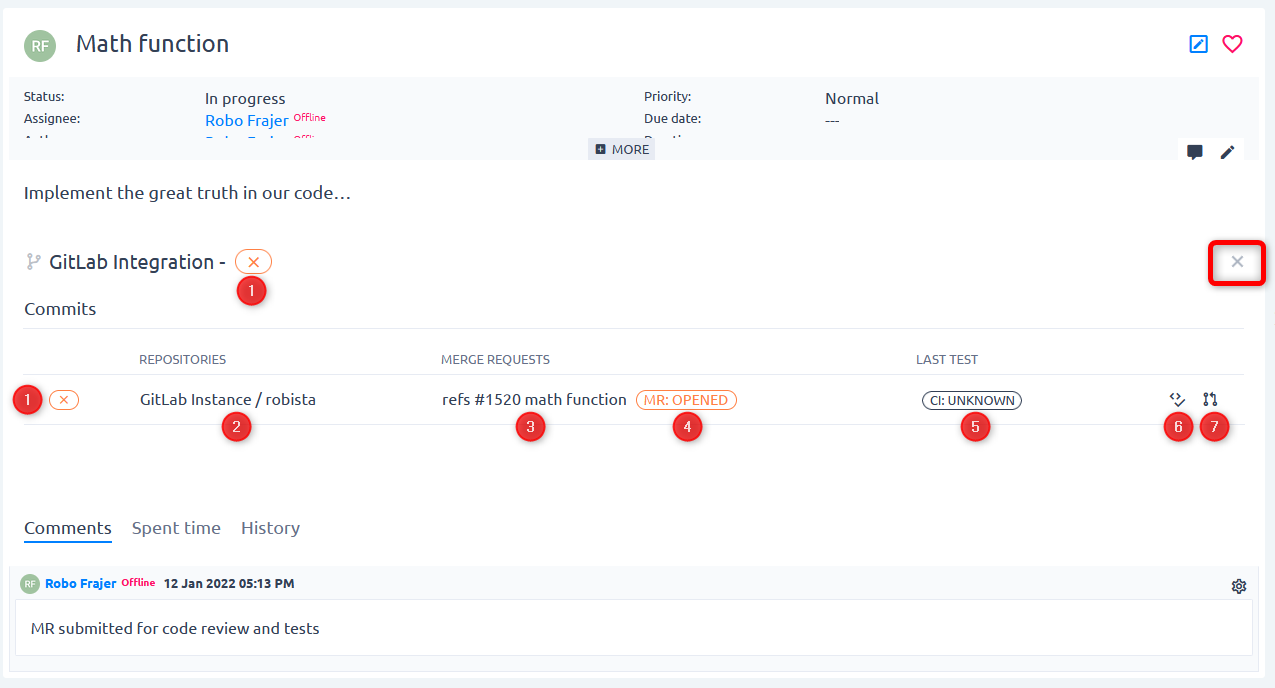Mark Math function as favorite with heart
Viewport: 1275px width, 688px height.
click(1232, 44)
